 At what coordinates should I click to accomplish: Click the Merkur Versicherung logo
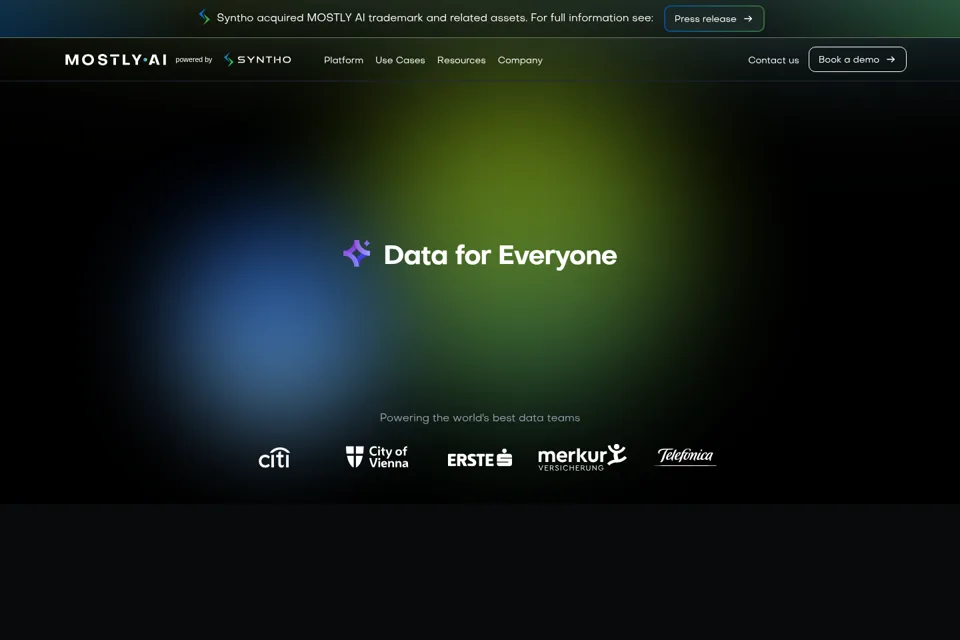click(582, 457)
